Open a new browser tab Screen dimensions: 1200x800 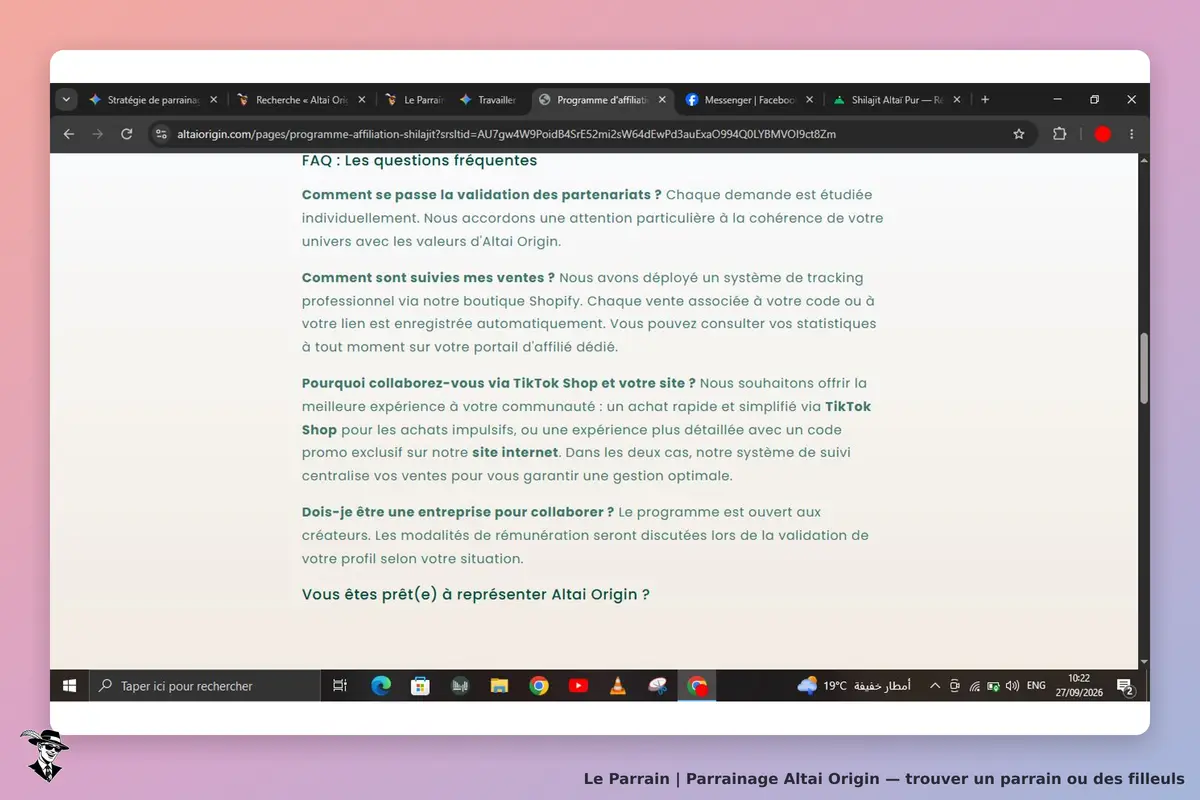[985, 100]
